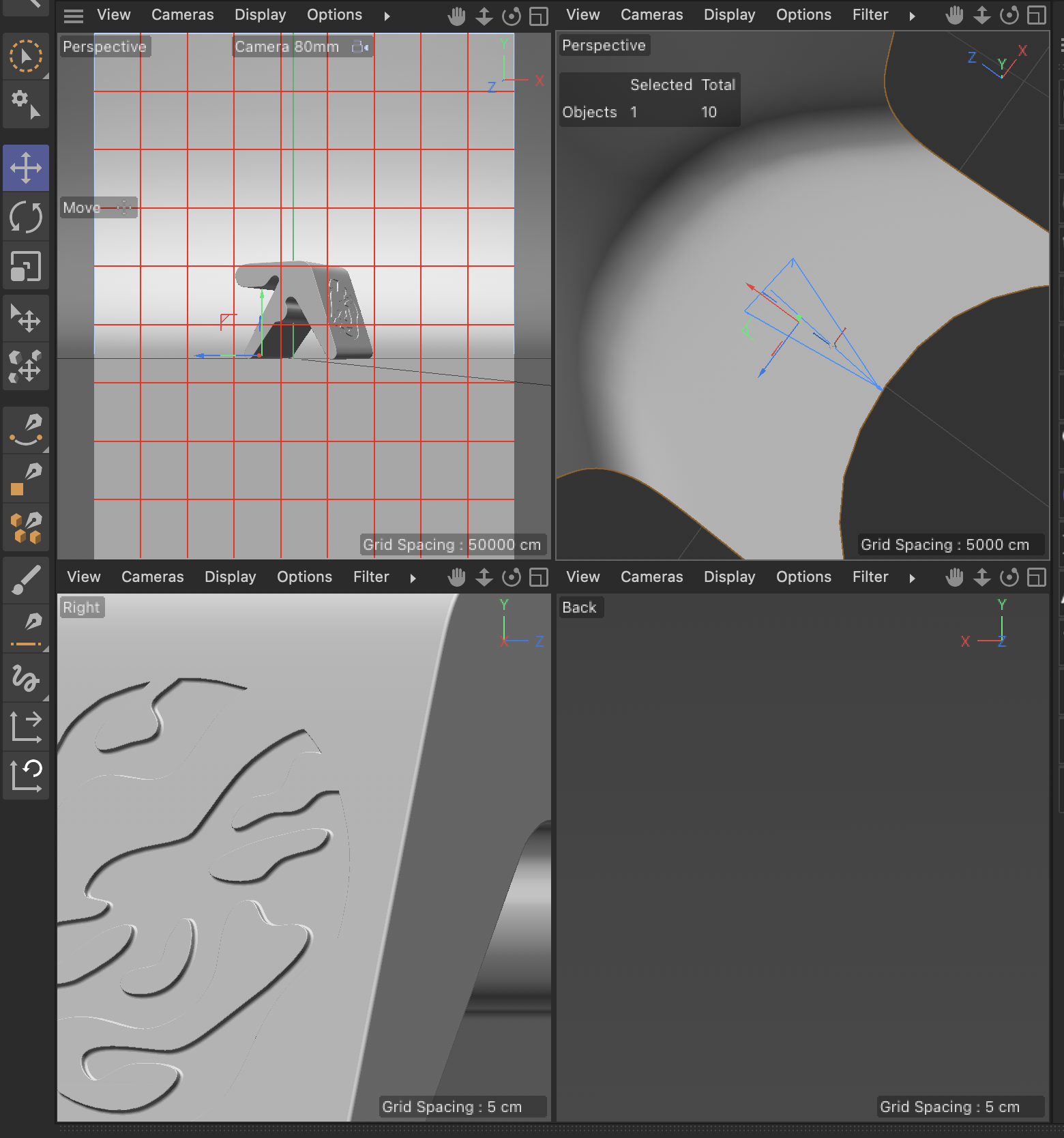Open Filter menu above the Objects HUD viewport
The height and width of the screenshot is (1138, 1064).
(x=870, y=14)
